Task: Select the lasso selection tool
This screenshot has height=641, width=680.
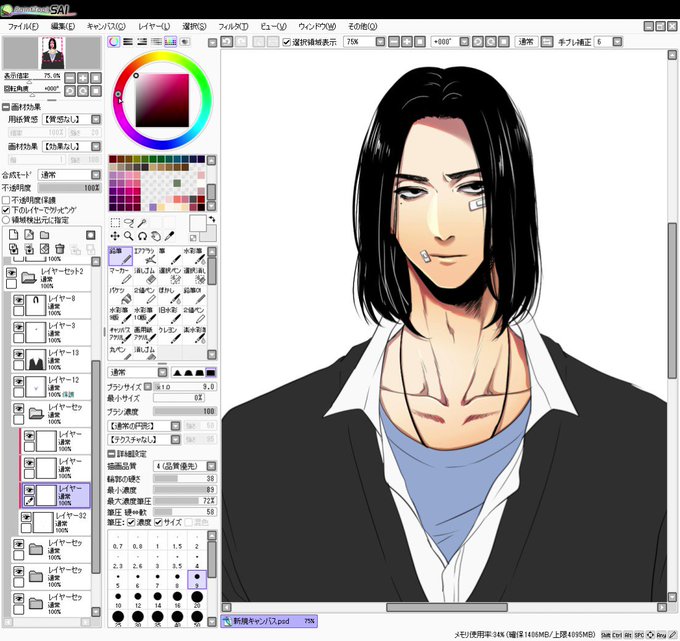Action: coord(129,222)
